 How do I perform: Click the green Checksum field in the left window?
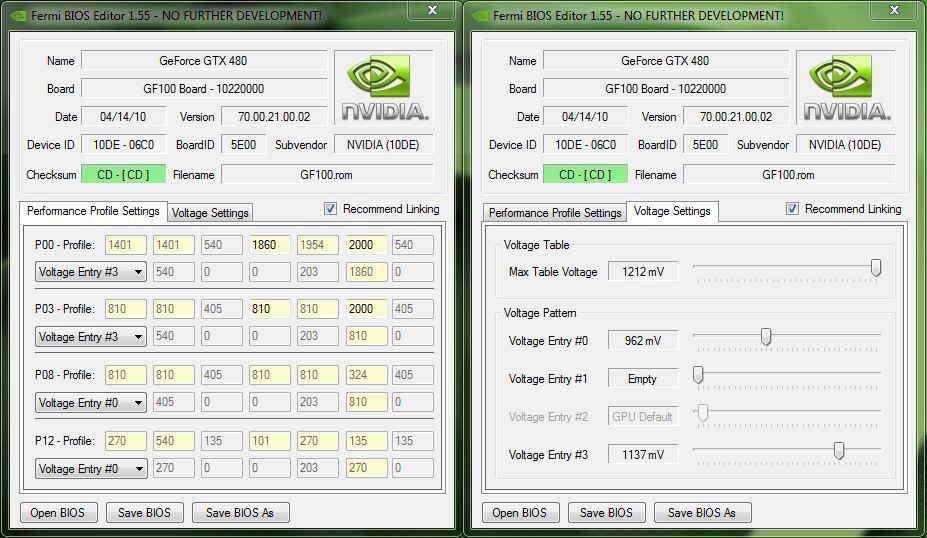click(x=124, y=175)
